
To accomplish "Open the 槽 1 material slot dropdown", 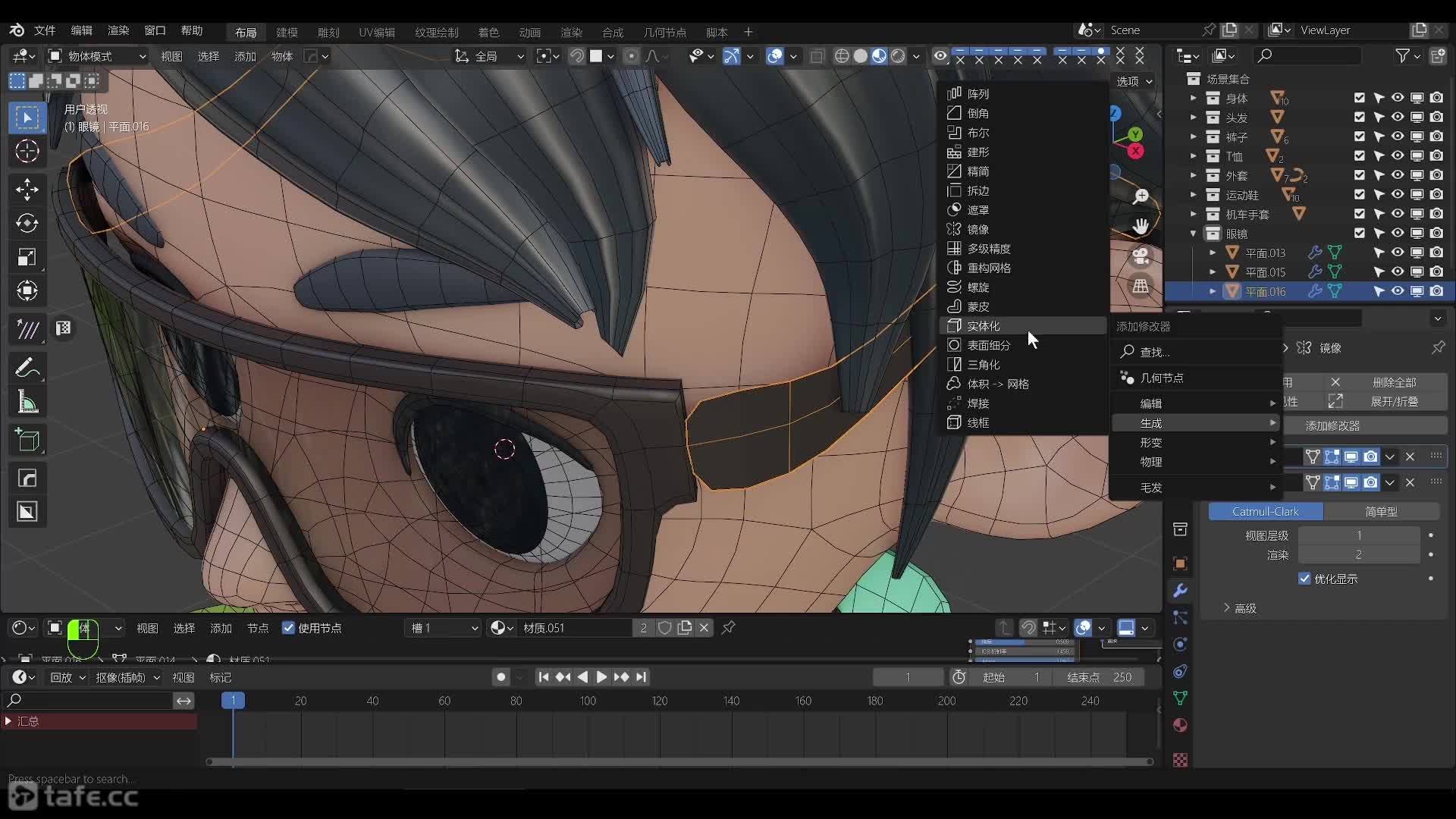I will coord(444,628).
